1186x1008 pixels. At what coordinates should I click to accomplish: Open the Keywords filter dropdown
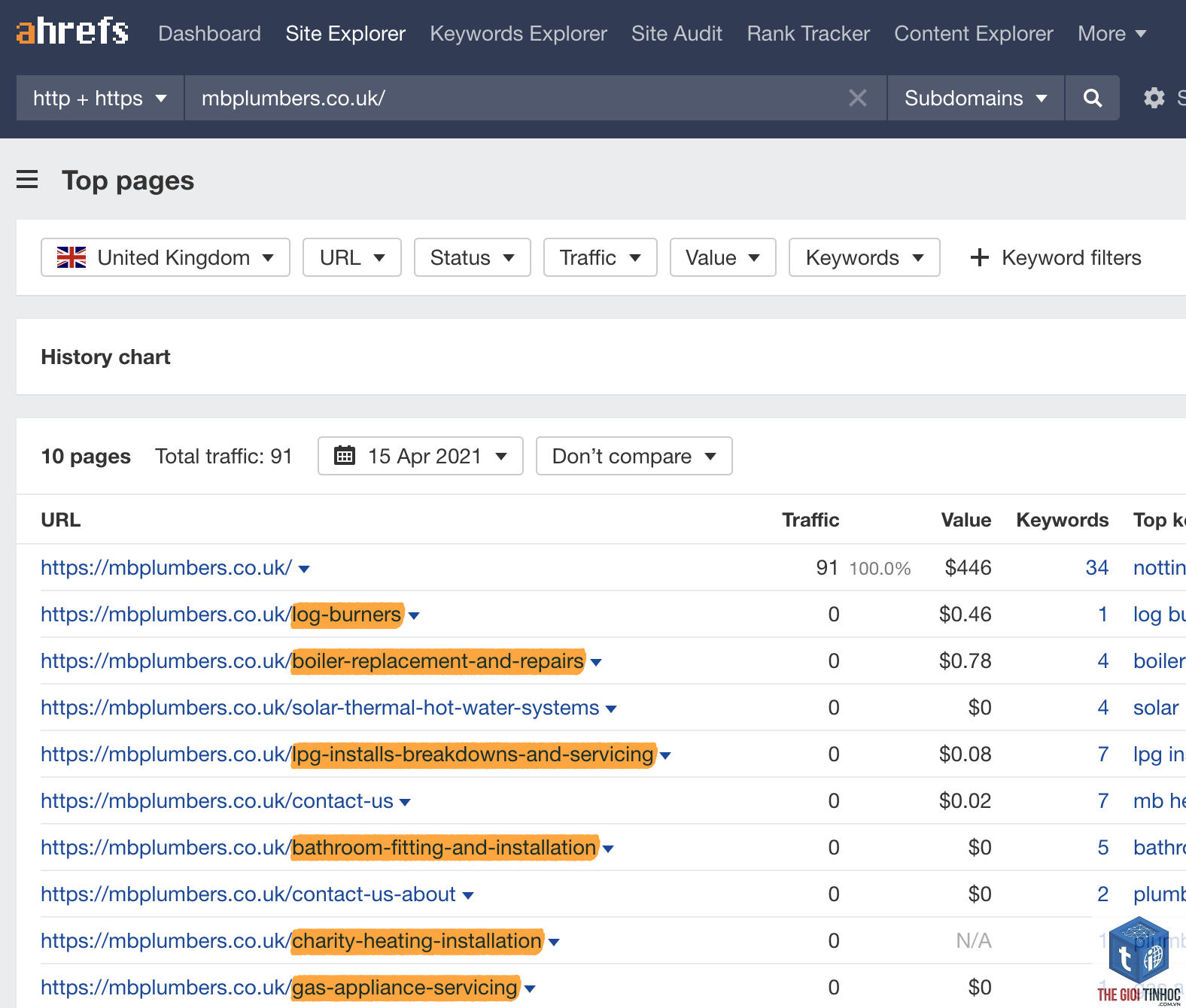coord(865,257)
